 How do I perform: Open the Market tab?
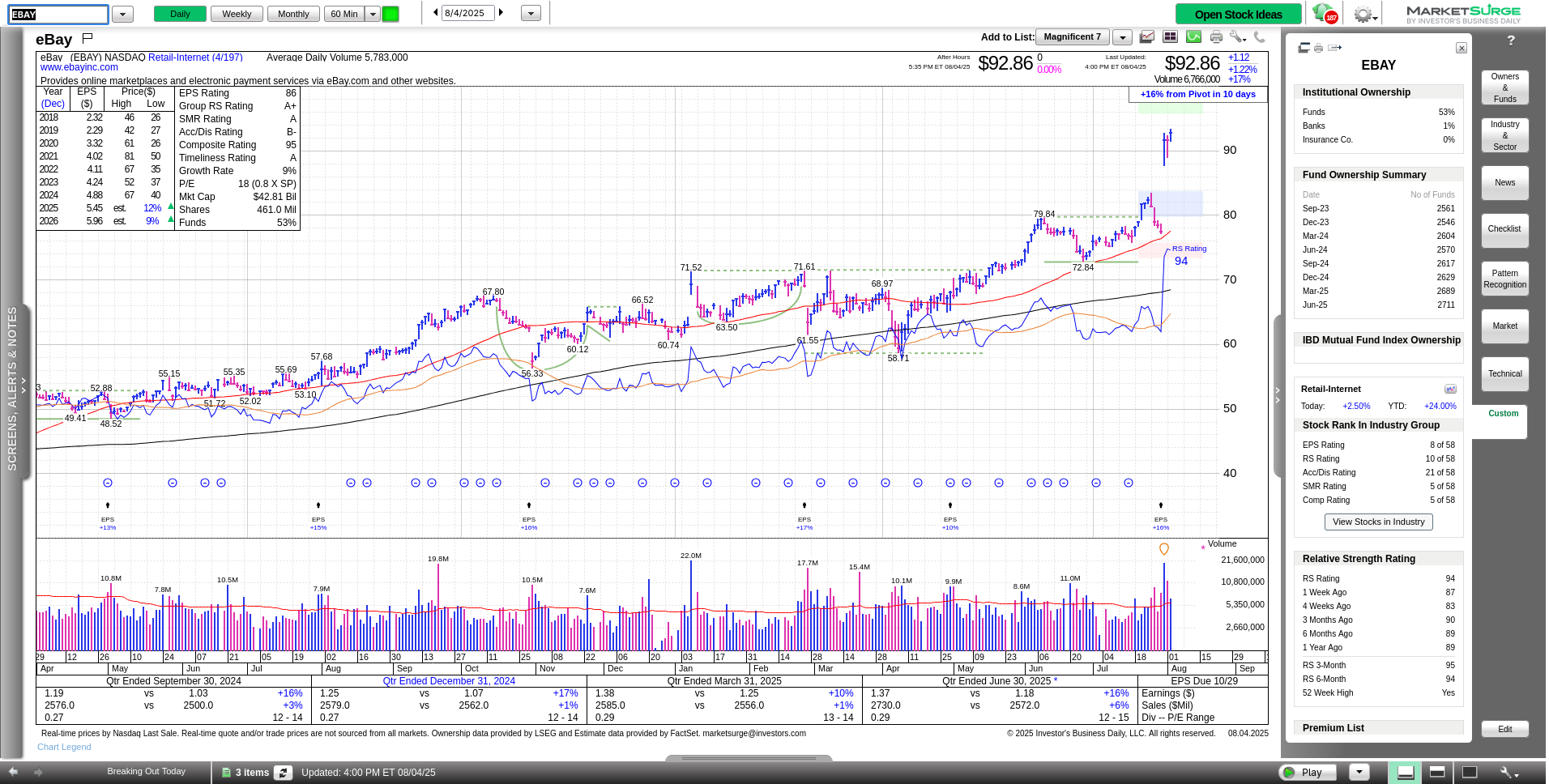point(1504,326)
